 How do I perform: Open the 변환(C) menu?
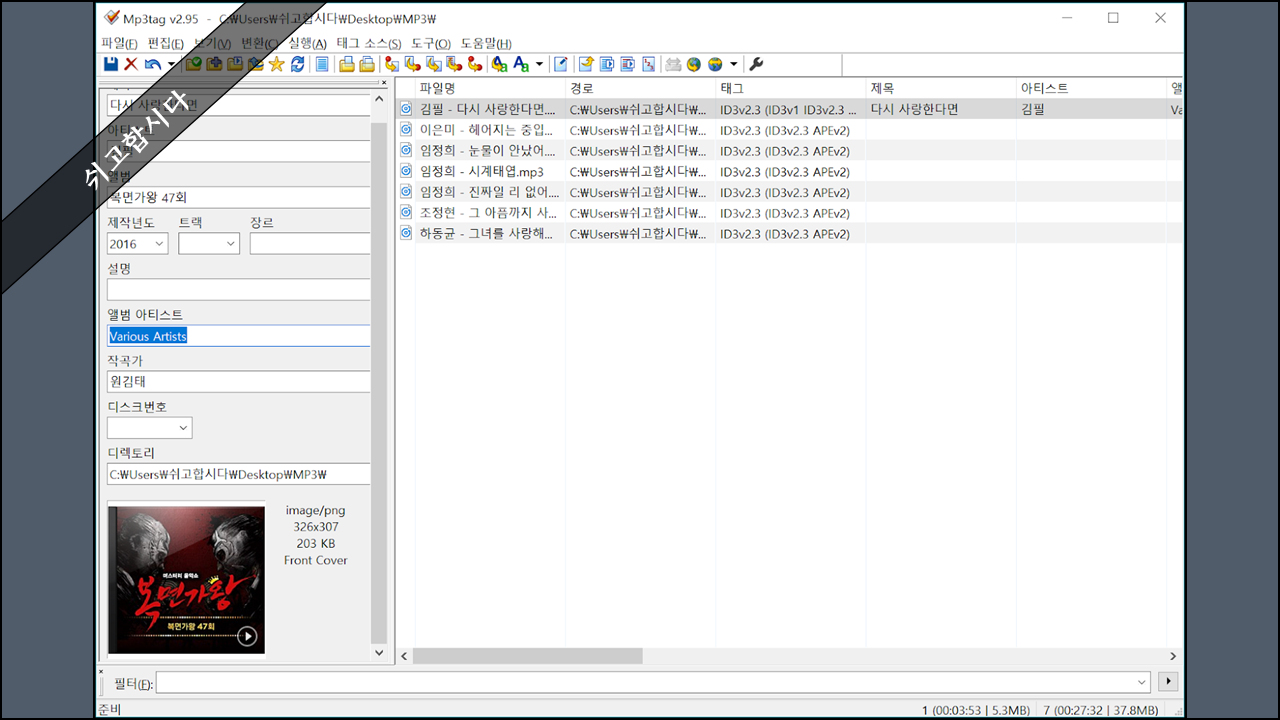click(x=260, y=43)
